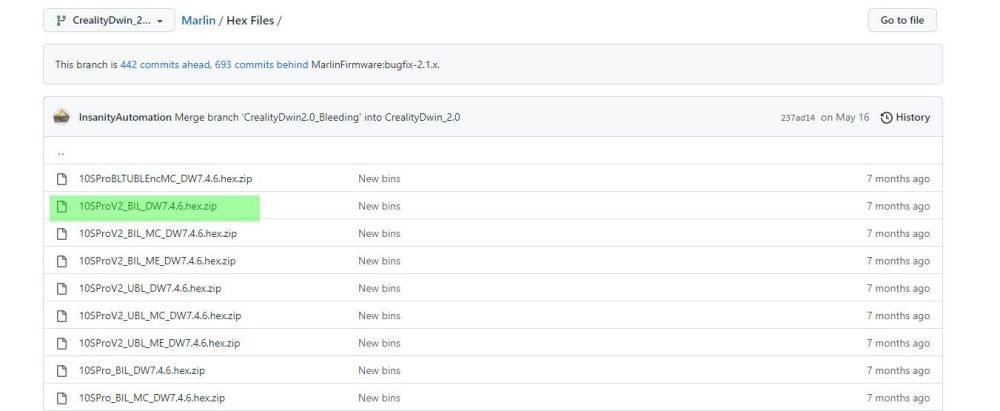Screen dimensions: 1000x411
Task: Click file icon beside 10SProBLTUBLEncMC_DW7.4.6.hex.zip
Action: tap(62, 179)
